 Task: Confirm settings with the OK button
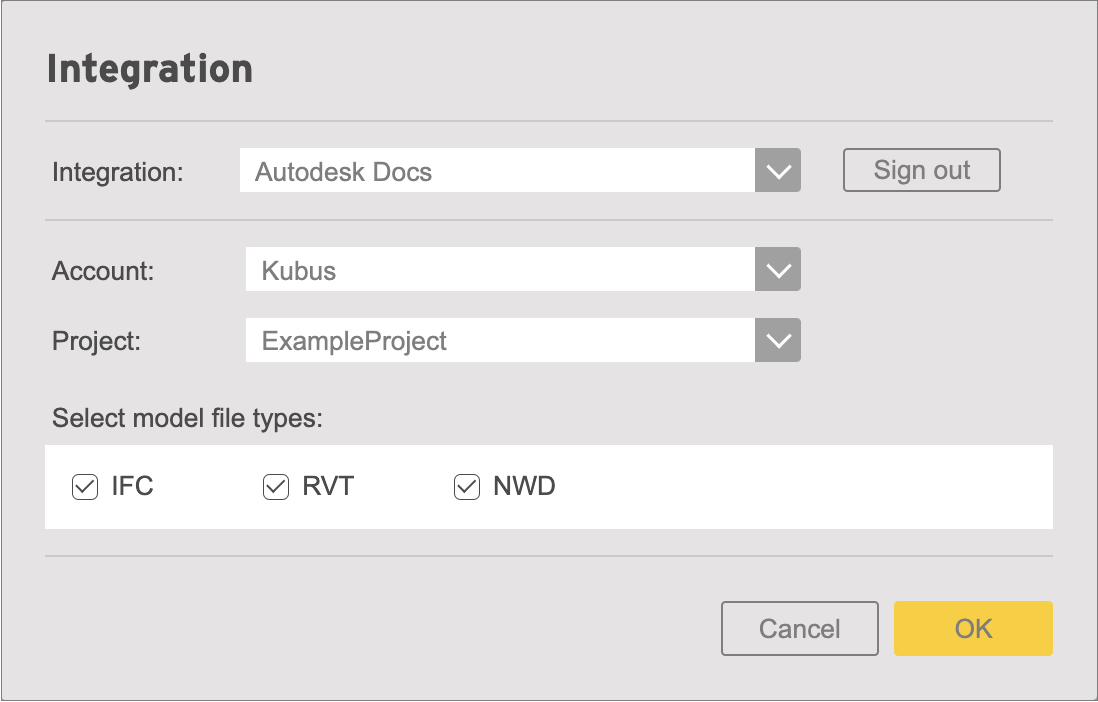pos(973,628)
